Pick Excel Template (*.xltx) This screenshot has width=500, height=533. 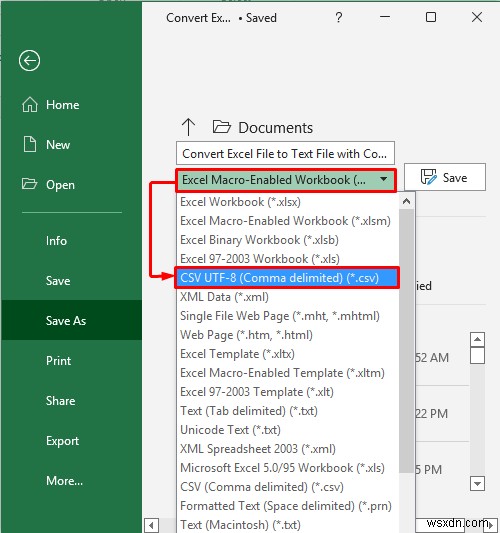pos(288,354)
